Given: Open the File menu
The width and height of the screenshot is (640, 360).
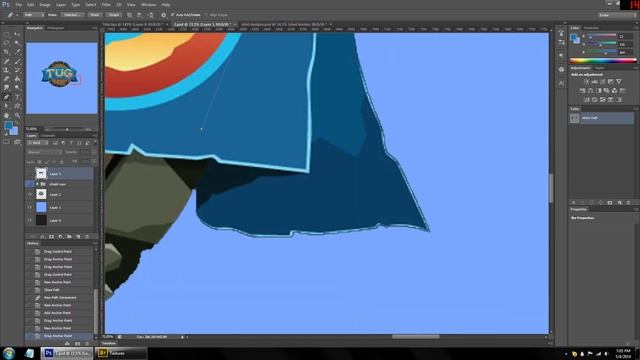Looking at the screenshot, I should (x=18, y=4).
